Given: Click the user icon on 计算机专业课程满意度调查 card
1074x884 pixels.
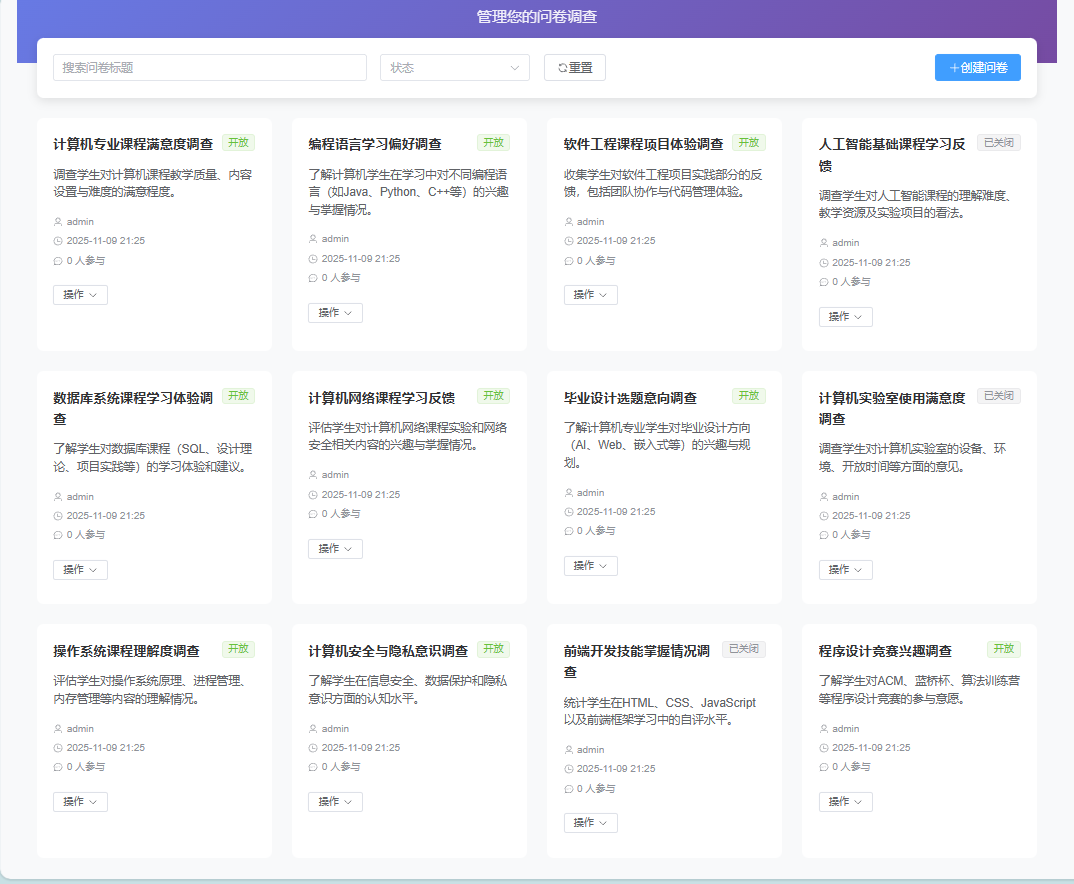Looking at the screenshot, I should tap(58, 222).
